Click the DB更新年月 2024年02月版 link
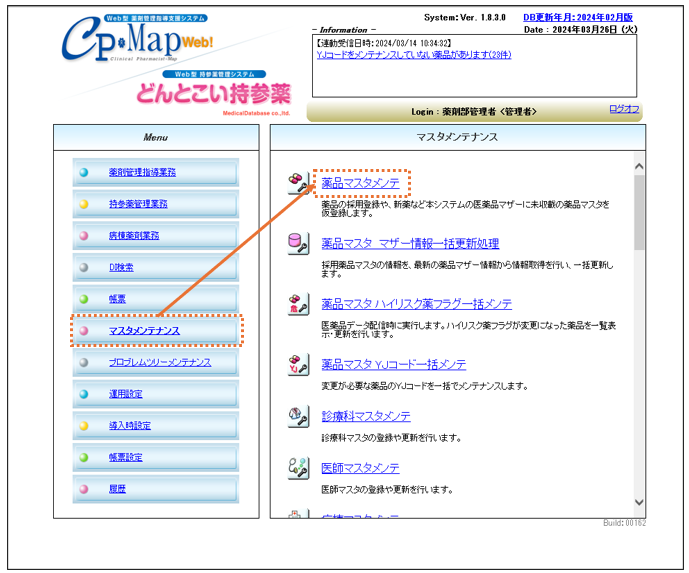The width and height of the screenshot is (689, 573). [578, 17]
